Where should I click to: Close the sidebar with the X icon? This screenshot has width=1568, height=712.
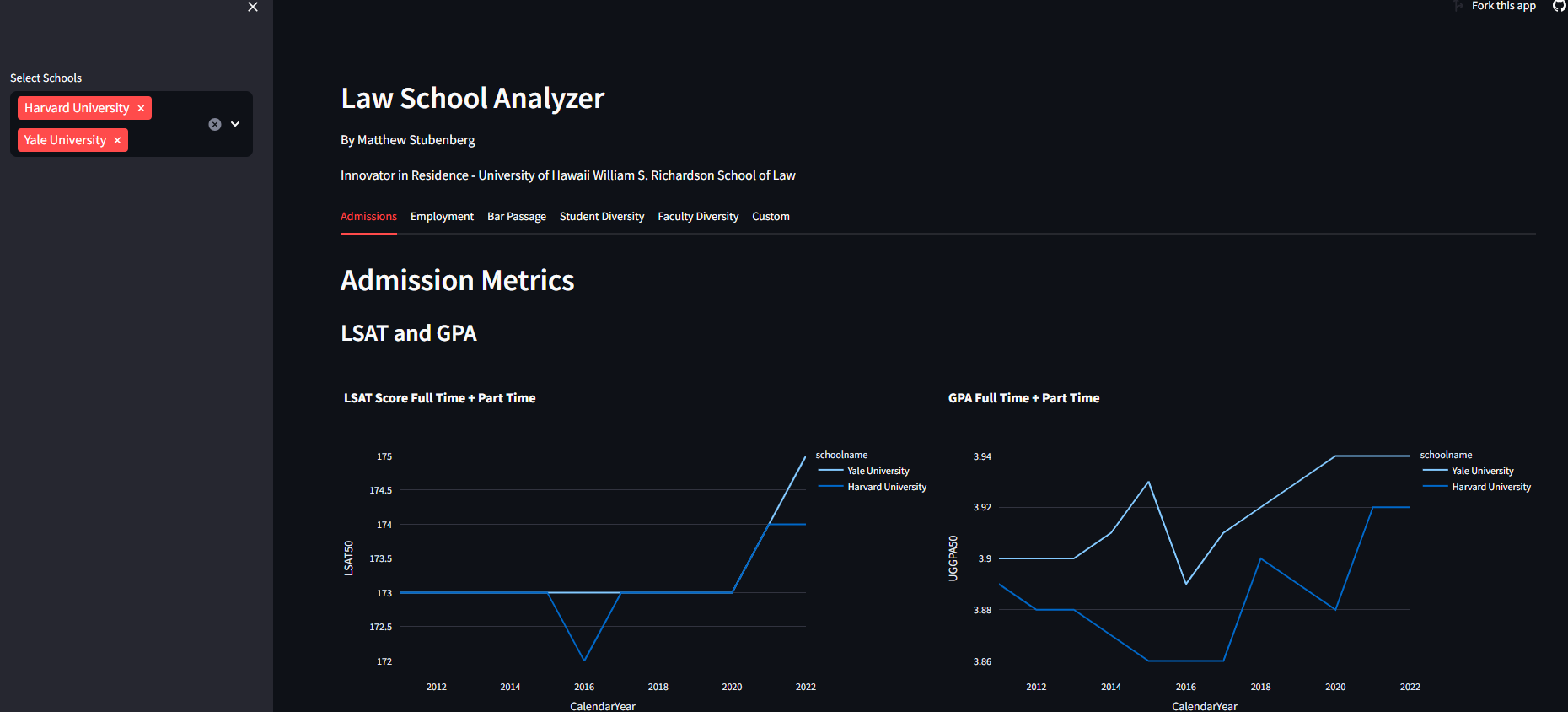(x=253, y=7)
